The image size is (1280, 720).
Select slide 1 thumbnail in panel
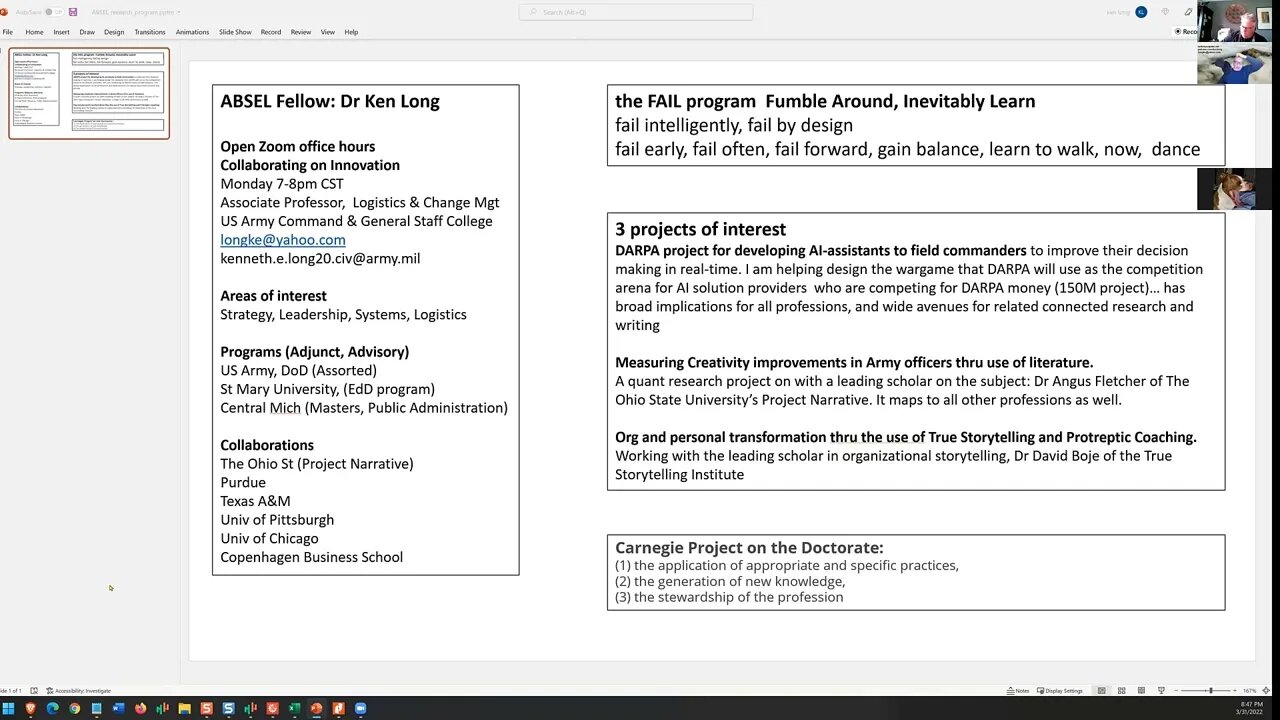89,93
